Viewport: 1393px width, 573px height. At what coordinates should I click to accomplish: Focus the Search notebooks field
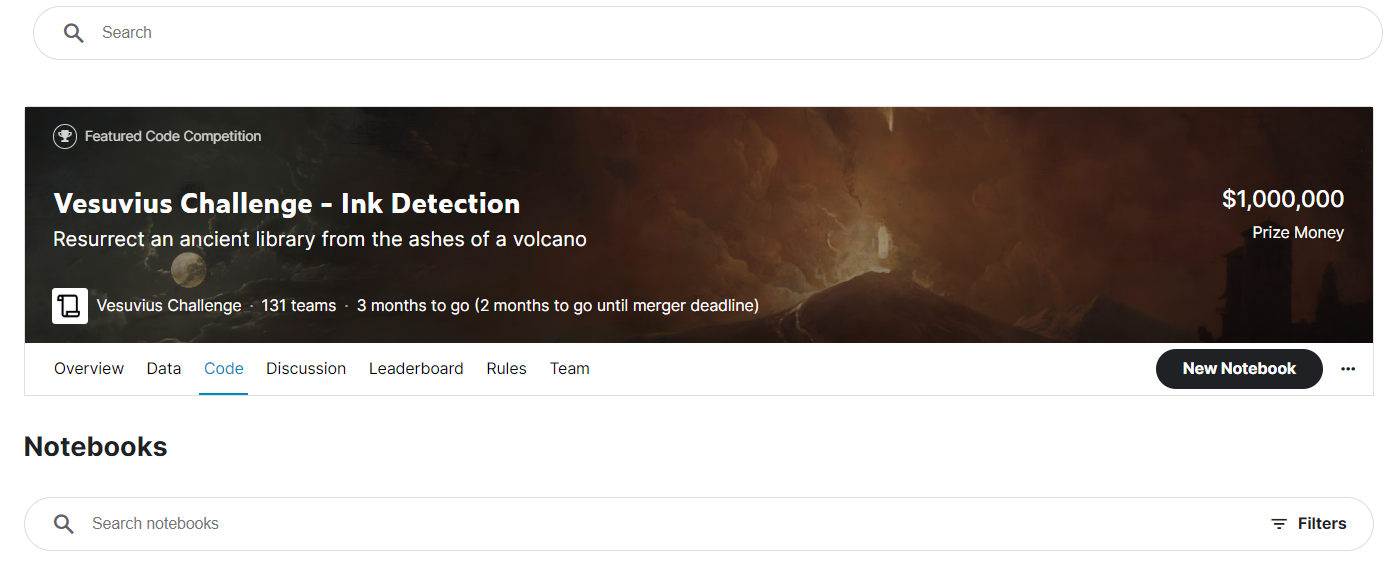click(x=699, y=524)
